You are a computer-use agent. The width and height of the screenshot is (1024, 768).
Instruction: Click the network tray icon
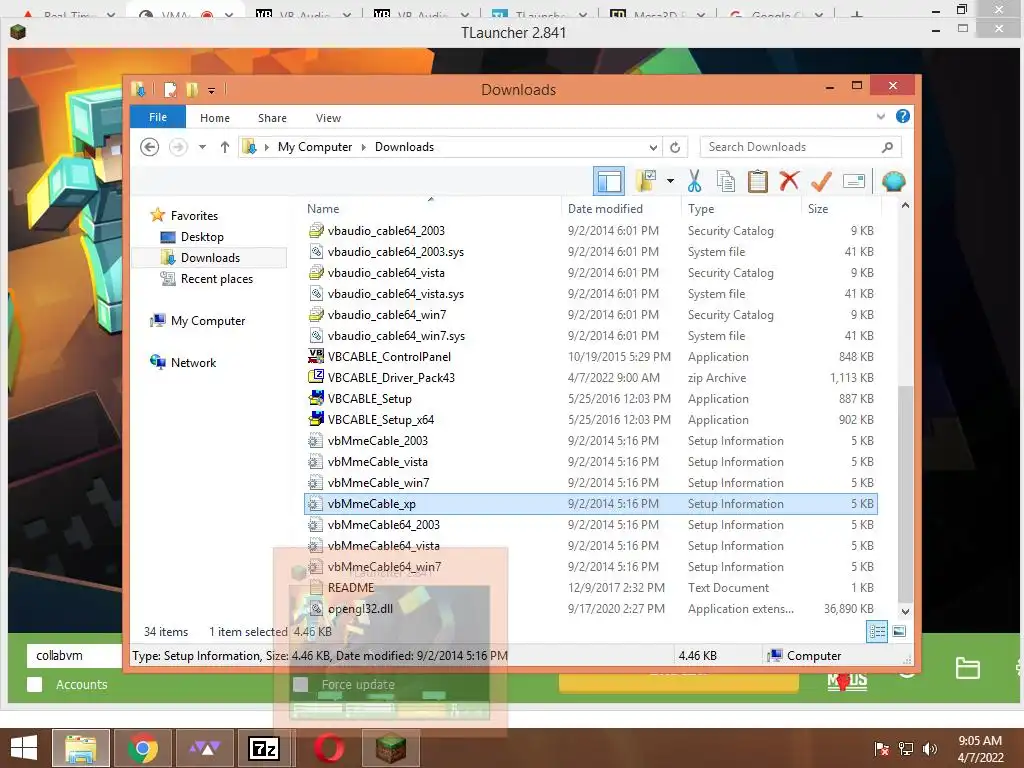pyautogui.click(x=906, y=749)
